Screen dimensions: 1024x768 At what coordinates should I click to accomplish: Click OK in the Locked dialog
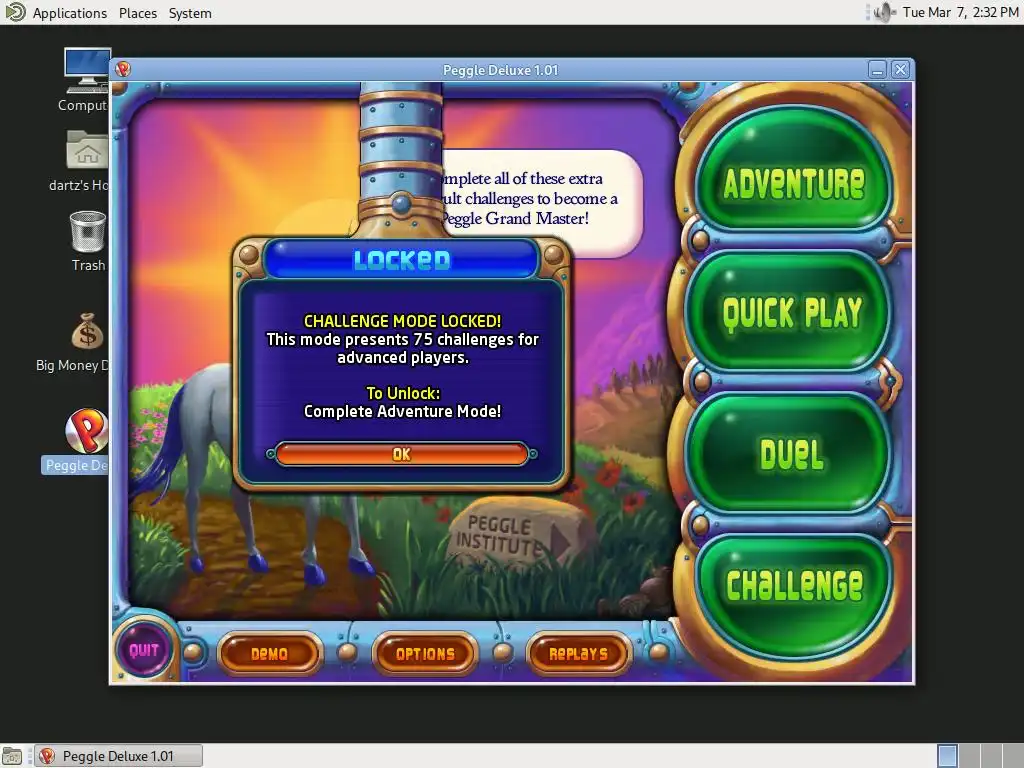[x=402, y=454]
